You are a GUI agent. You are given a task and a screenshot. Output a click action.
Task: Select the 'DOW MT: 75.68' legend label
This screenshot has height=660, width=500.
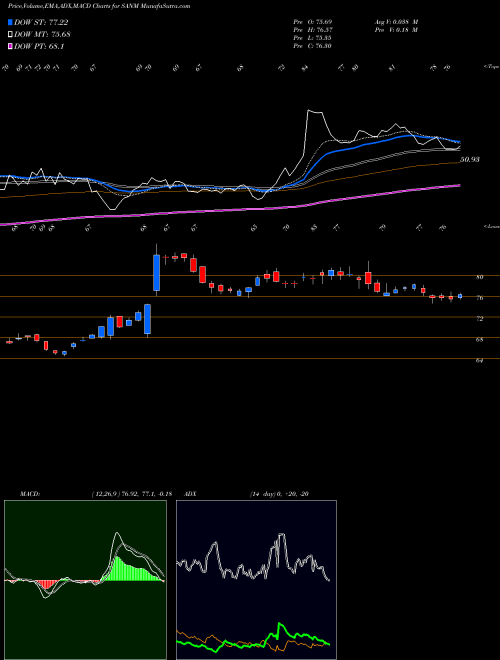(x=42, y=35)
